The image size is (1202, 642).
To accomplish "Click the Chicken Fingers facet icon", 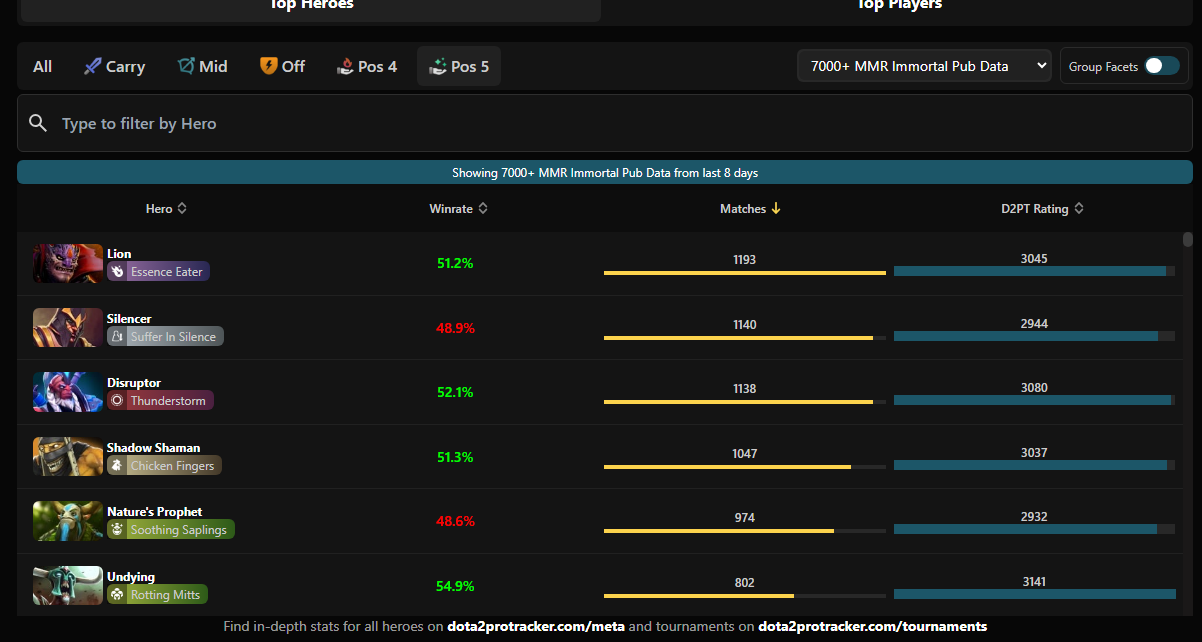I will coord(117,466).
